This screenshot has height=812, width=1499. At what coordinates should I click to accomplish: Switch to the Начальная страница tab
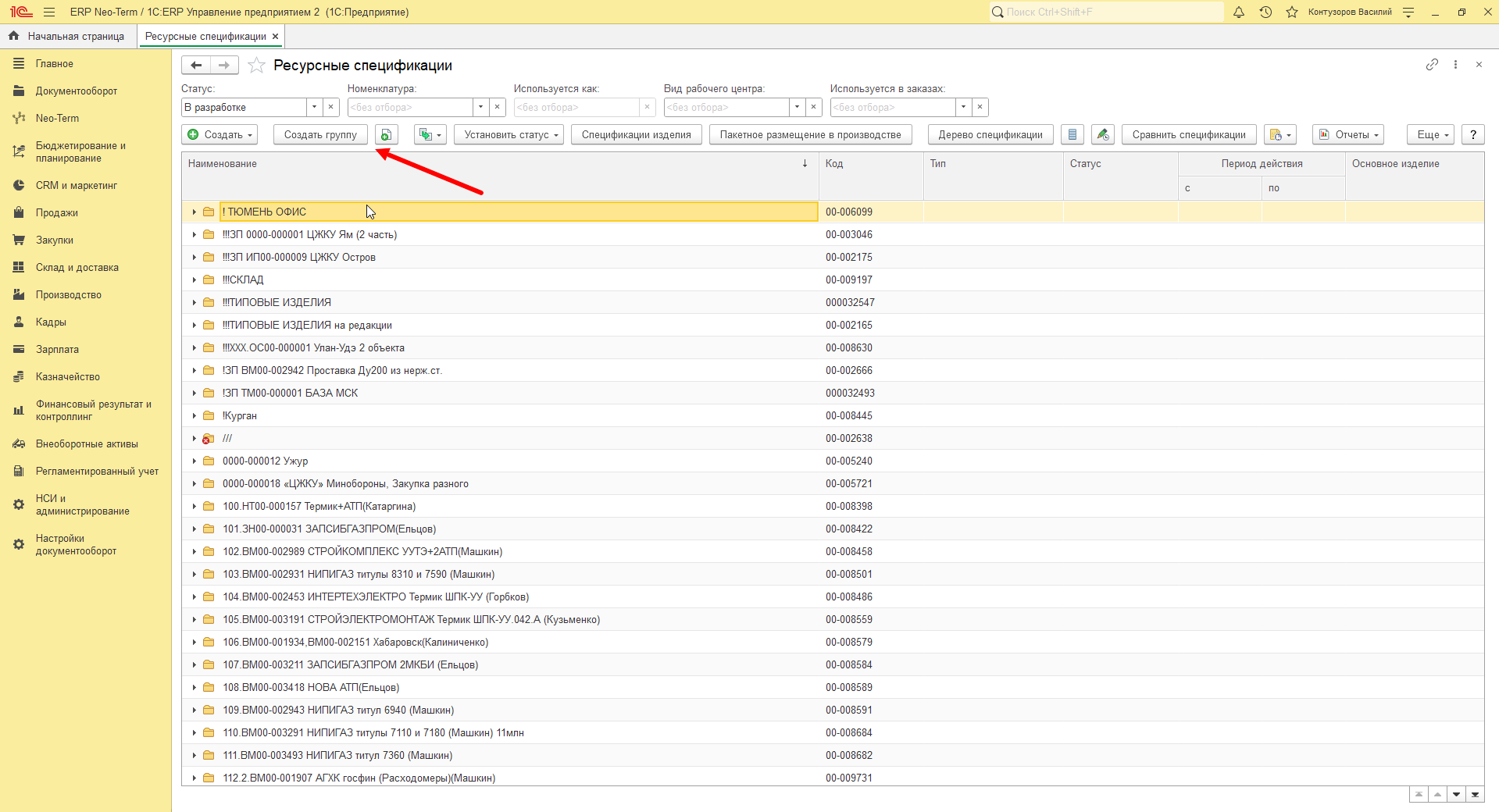coord(69,36)
